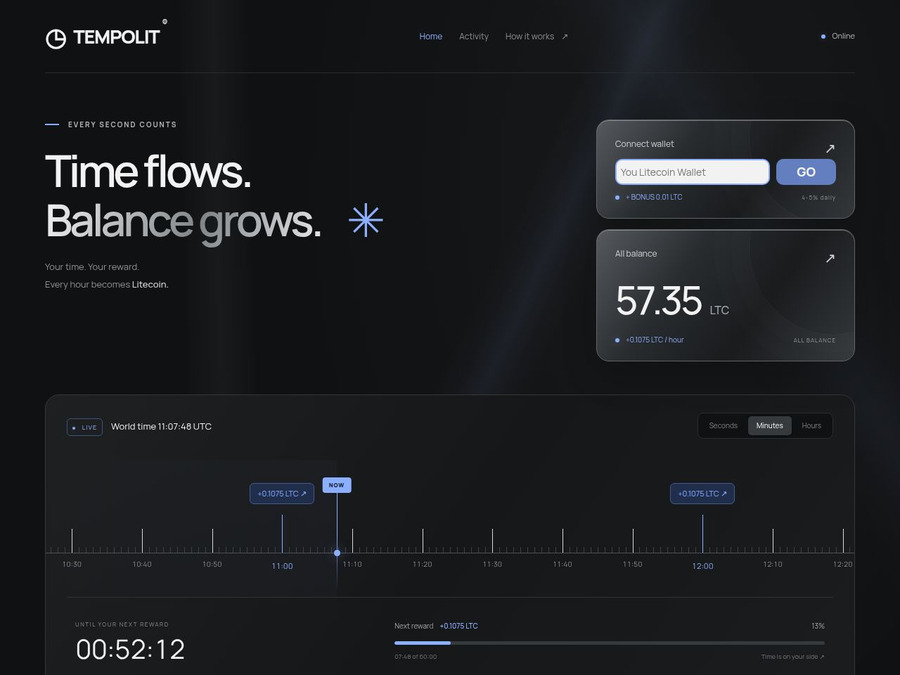Open the Connect wallet card arrow
The width and height of the screenshot is (900, 675).
(x=830, y=149)
